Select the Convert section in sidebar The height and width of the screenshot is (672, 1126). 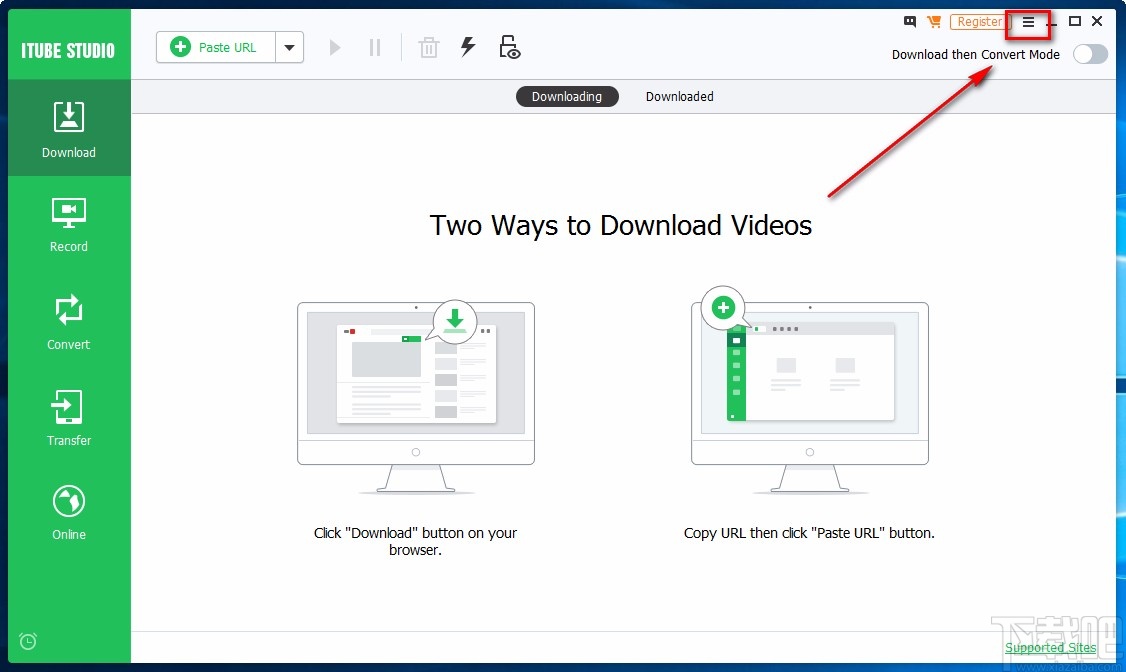coord(68,320)
